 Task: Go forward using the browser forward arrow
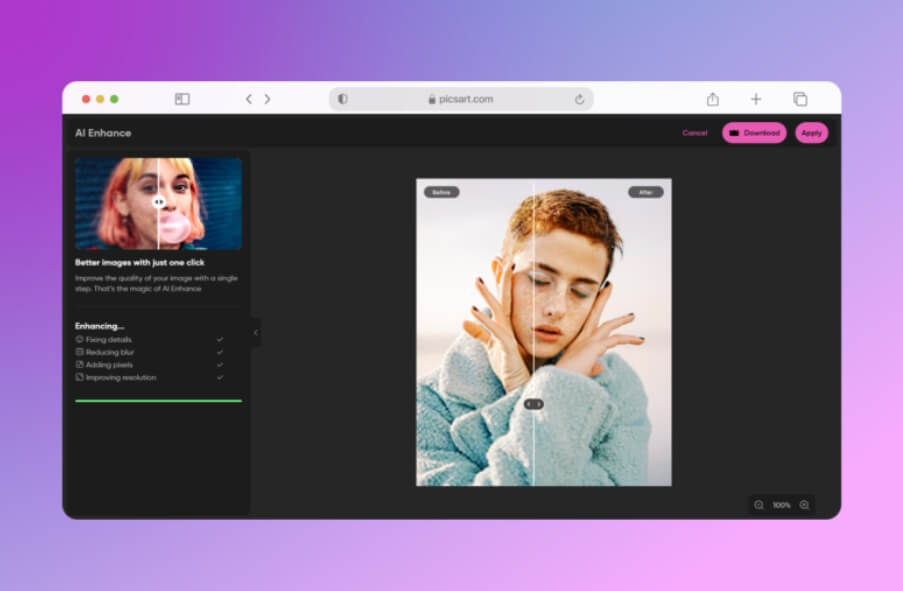268,99
